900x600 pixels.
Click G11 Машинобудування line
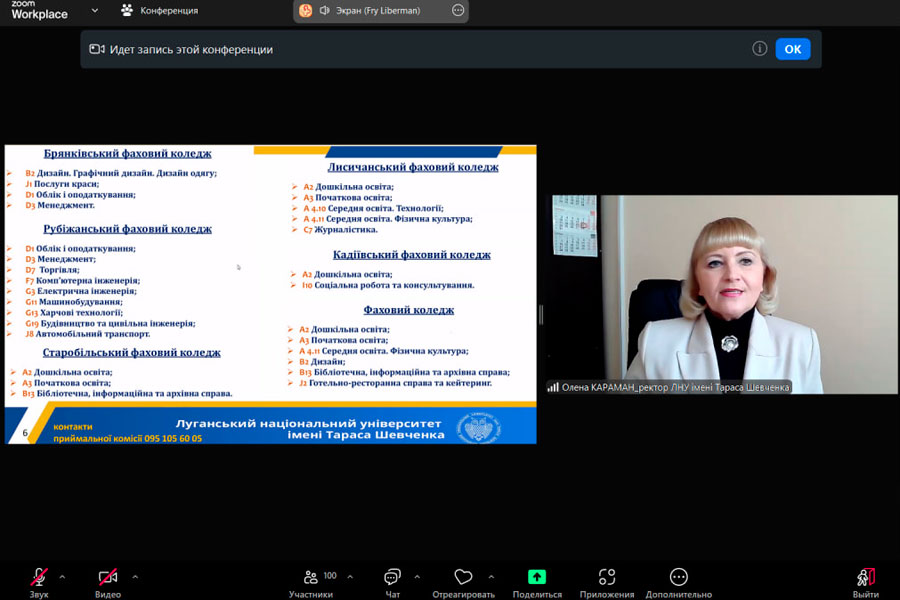pyautogui.click(x=73, y=302)
